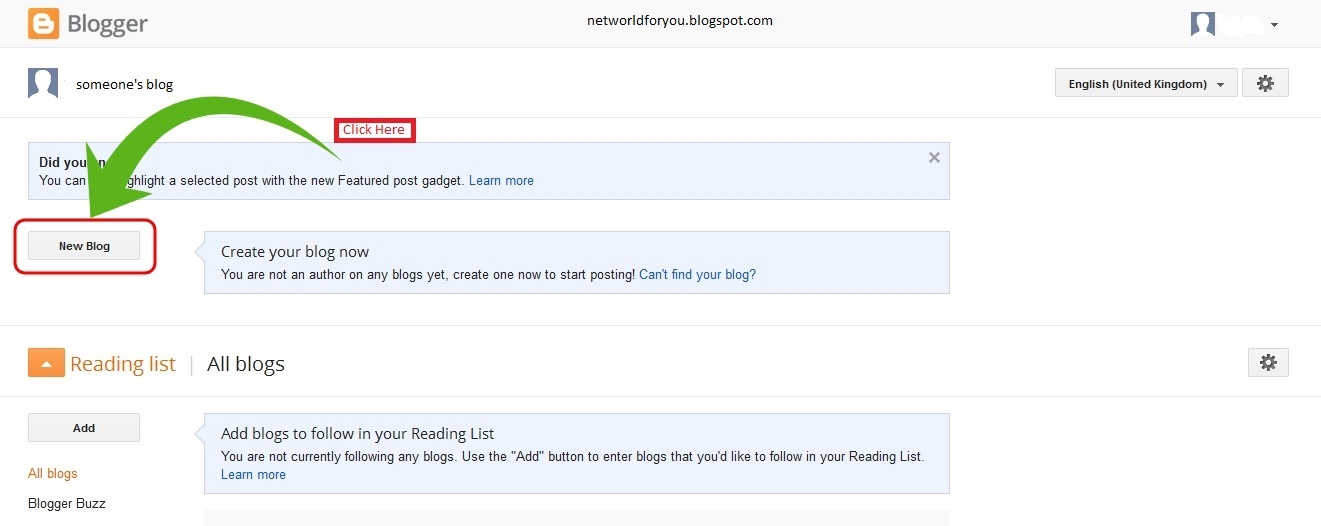Switch to the All blogs heading
This screenshot has height=526, width=1321.
(246, 364)
